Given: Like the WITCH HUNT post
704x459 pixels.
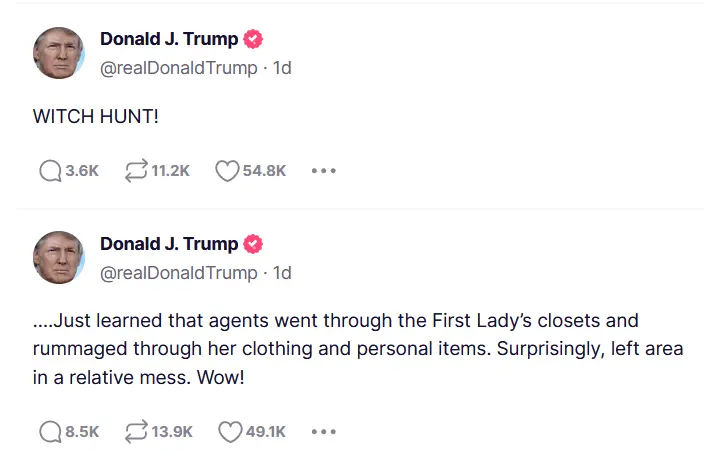Looking at the screenshot, I should point(227,171).
